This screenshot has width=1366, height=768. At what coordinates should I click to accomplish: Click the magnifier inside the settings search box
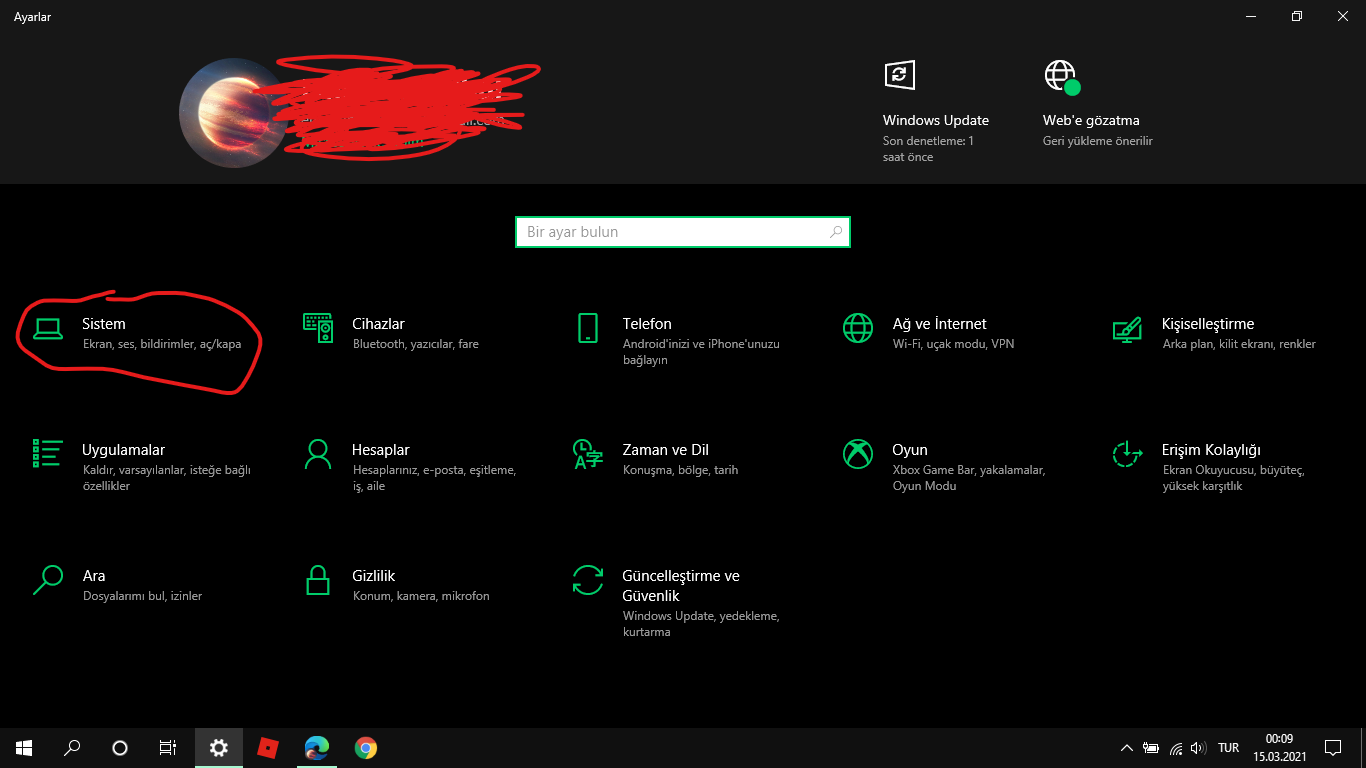coord(836,232)
